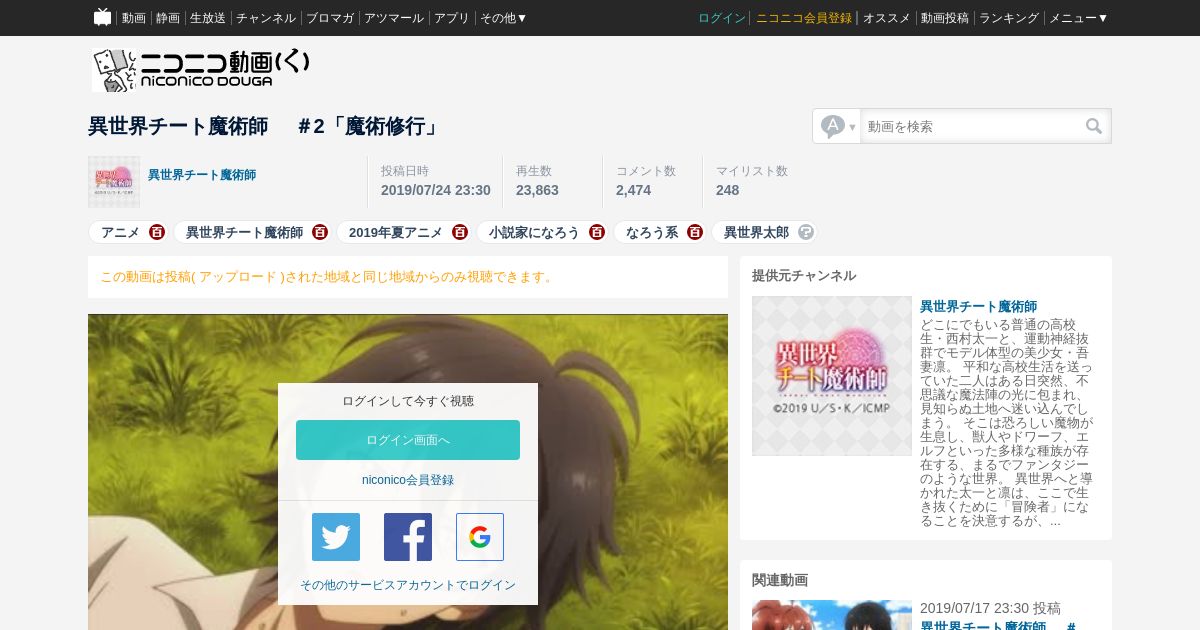The height and width of the screenshot is (630, 1200).
Task: Open 異世界チート魔術師 channel name near stats
Action: pos(202,175)
